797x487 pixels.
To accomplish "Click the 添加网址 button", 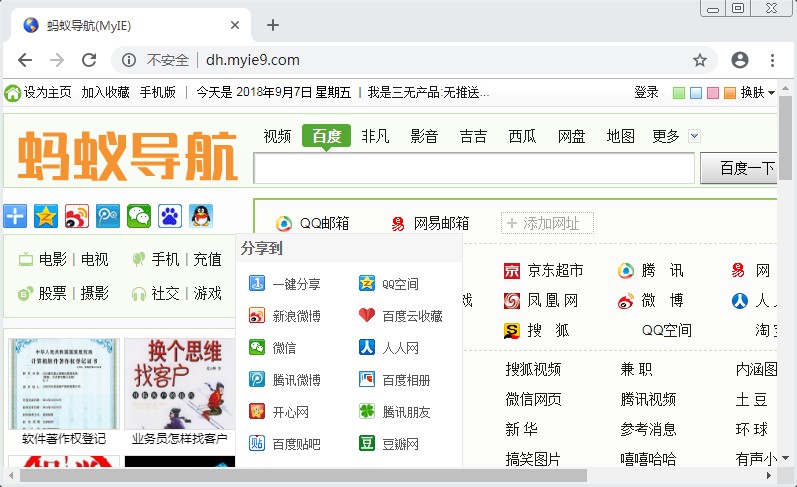I will [547, 223].
